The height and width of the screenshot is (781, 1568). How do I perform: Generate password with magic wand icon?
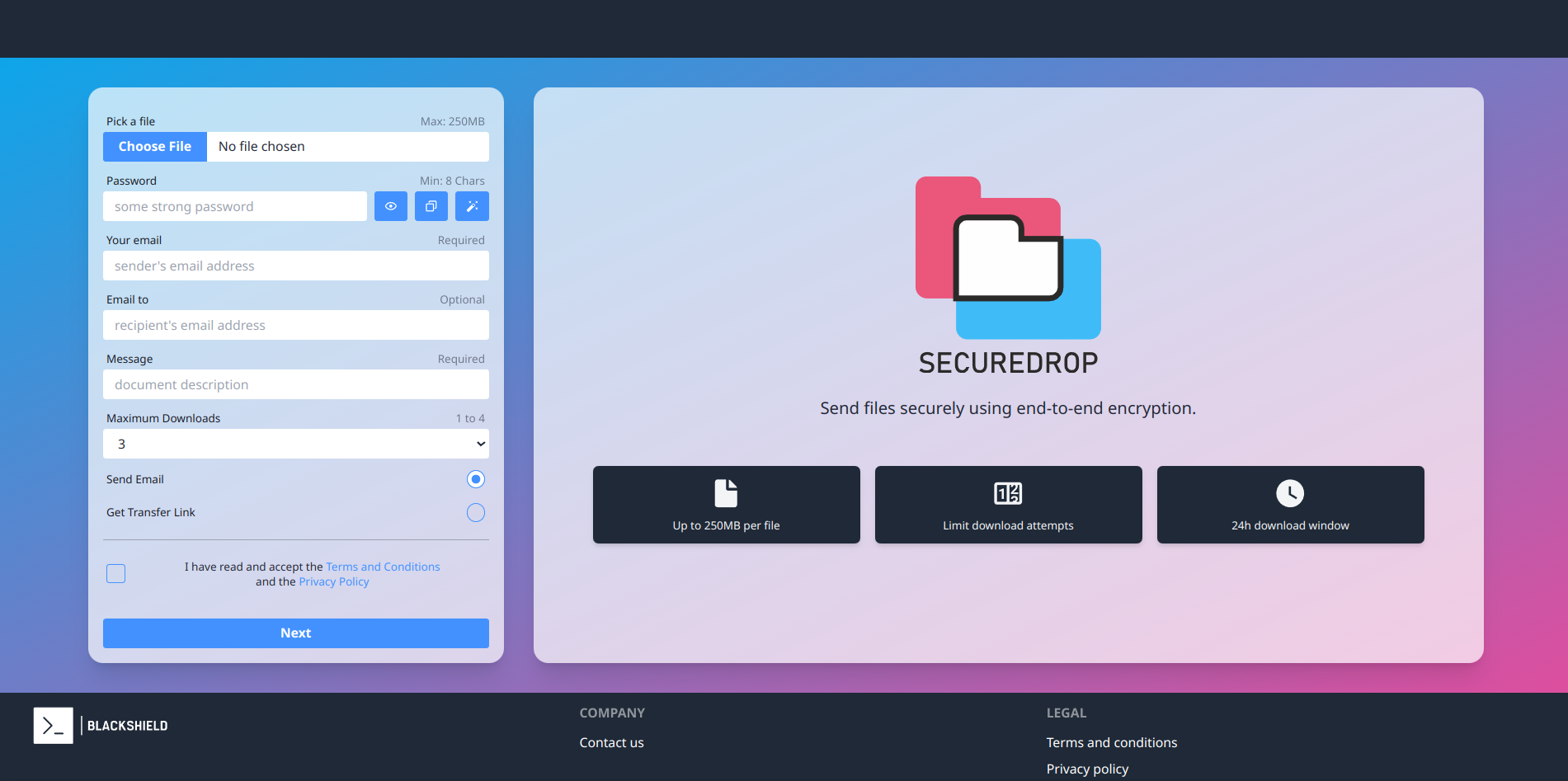click(472, 206)
